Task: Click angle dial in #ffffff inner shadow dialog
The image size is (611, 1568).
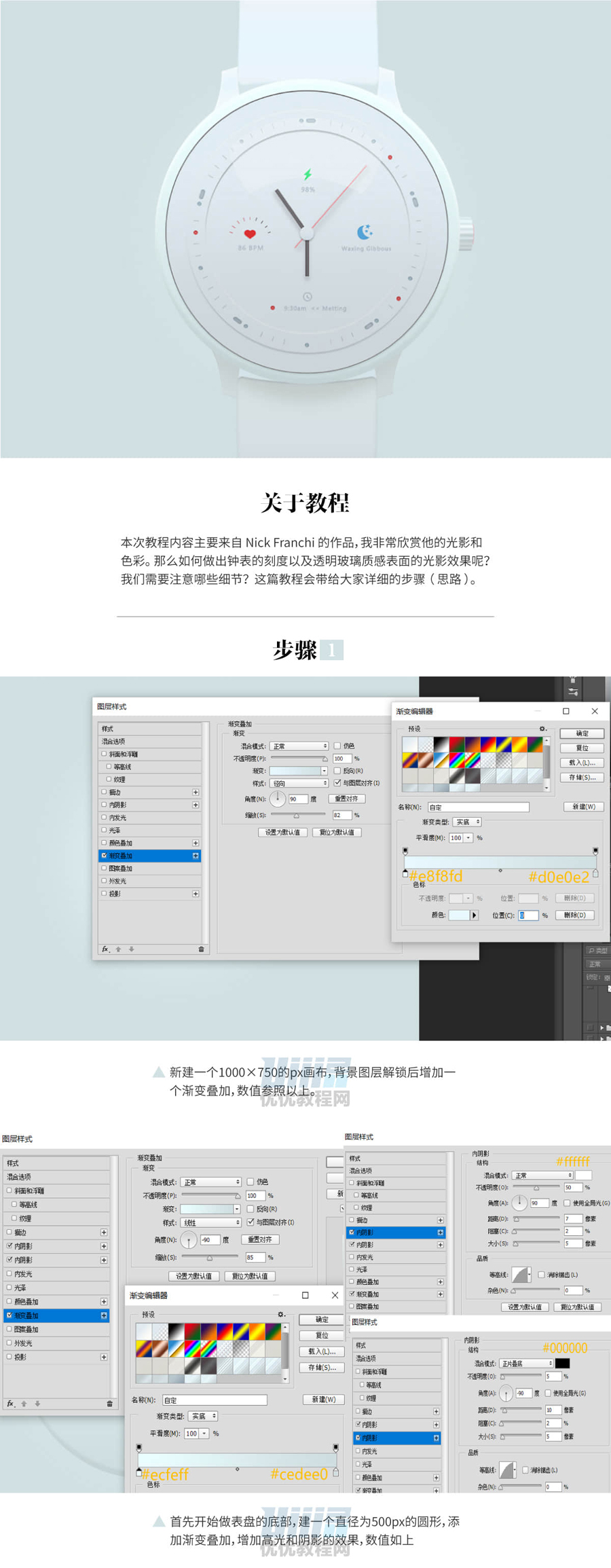Action: click(519, 1203)
